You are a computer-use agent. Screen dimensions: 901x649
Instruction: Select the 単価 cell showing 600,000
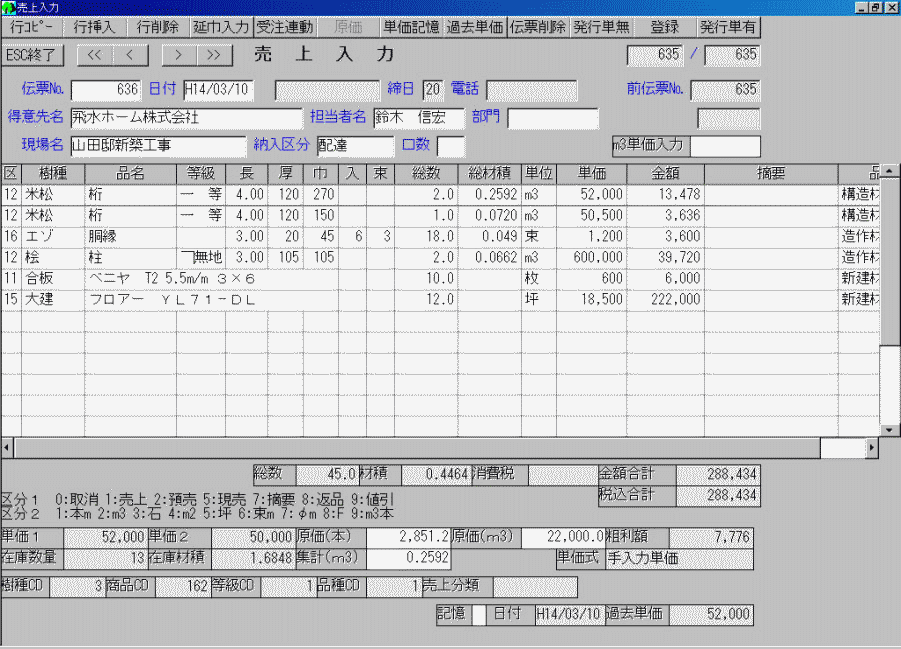(591, 258)
